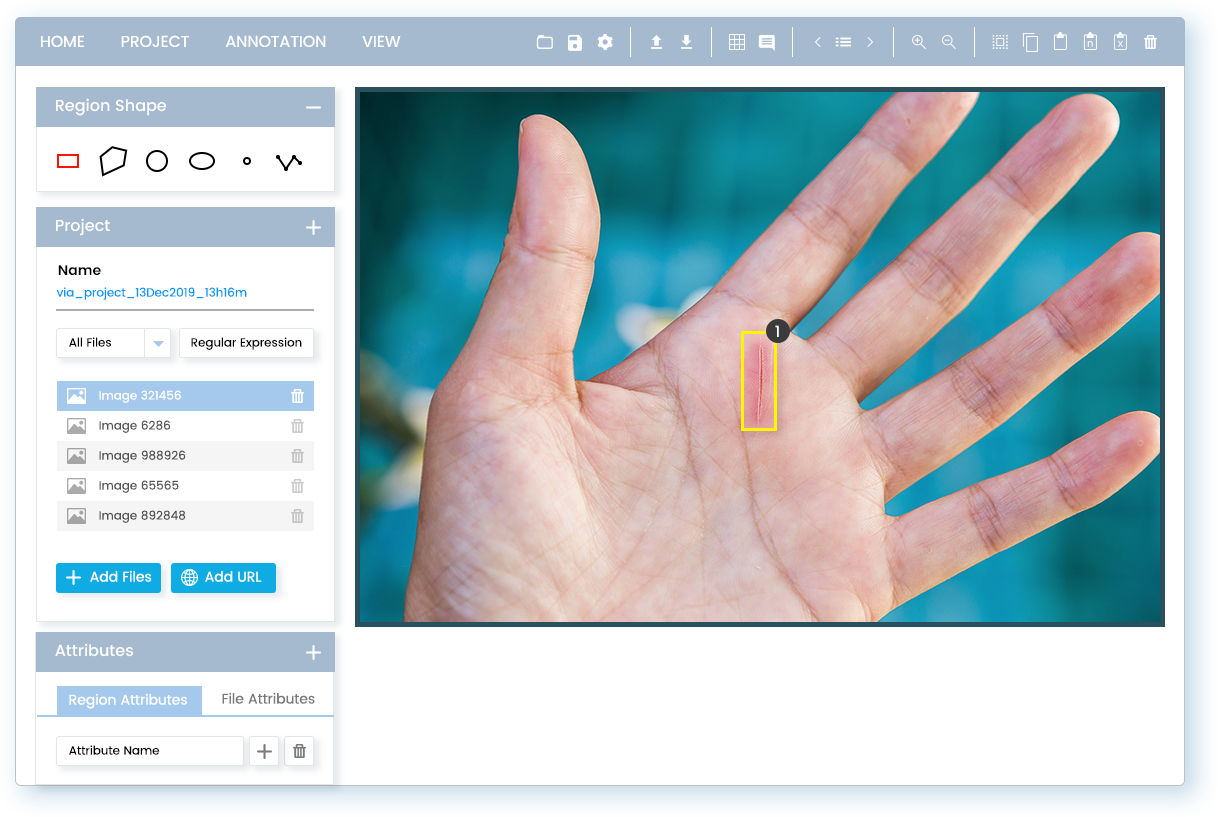Screen dimensions: 1218x817
Task: Toggle the image grid view icon
Action: pyautogui.click(x=737, y=42)
